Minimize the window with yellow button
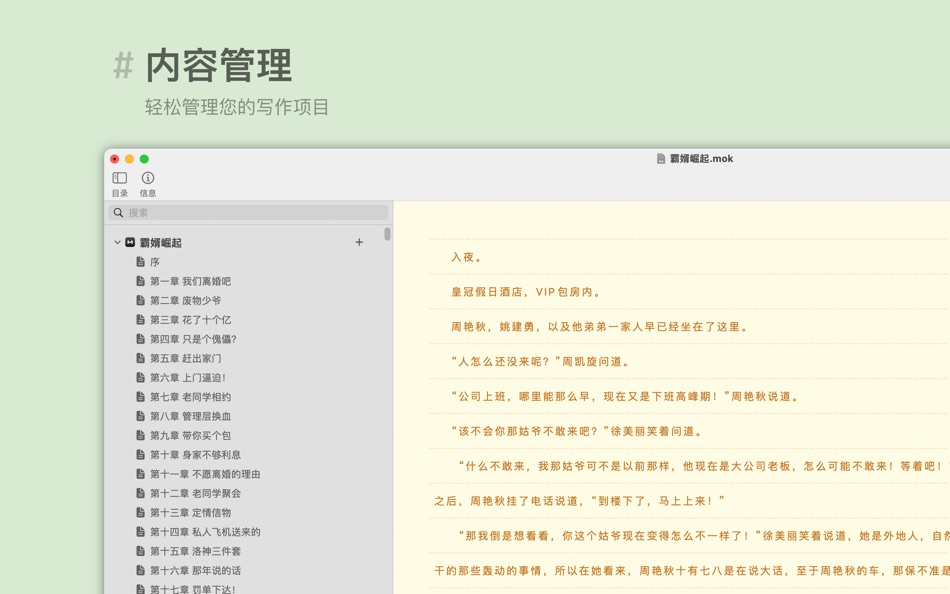 pos(129,159)
